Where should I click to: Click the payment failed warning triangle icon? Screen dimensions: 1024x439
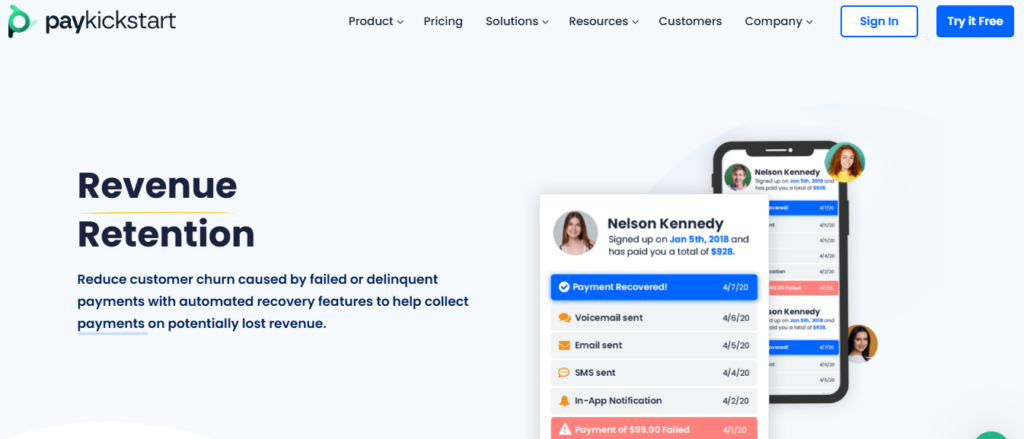point(565,429)
